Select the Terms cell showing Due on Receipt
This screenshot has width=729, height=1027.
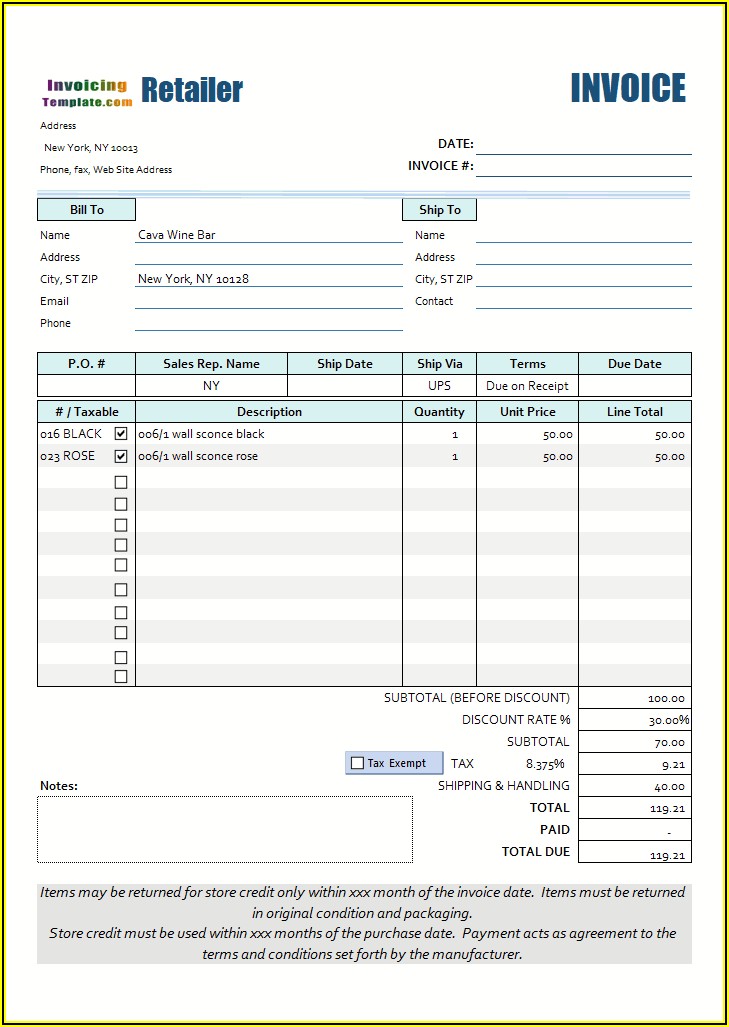point(527,386)
